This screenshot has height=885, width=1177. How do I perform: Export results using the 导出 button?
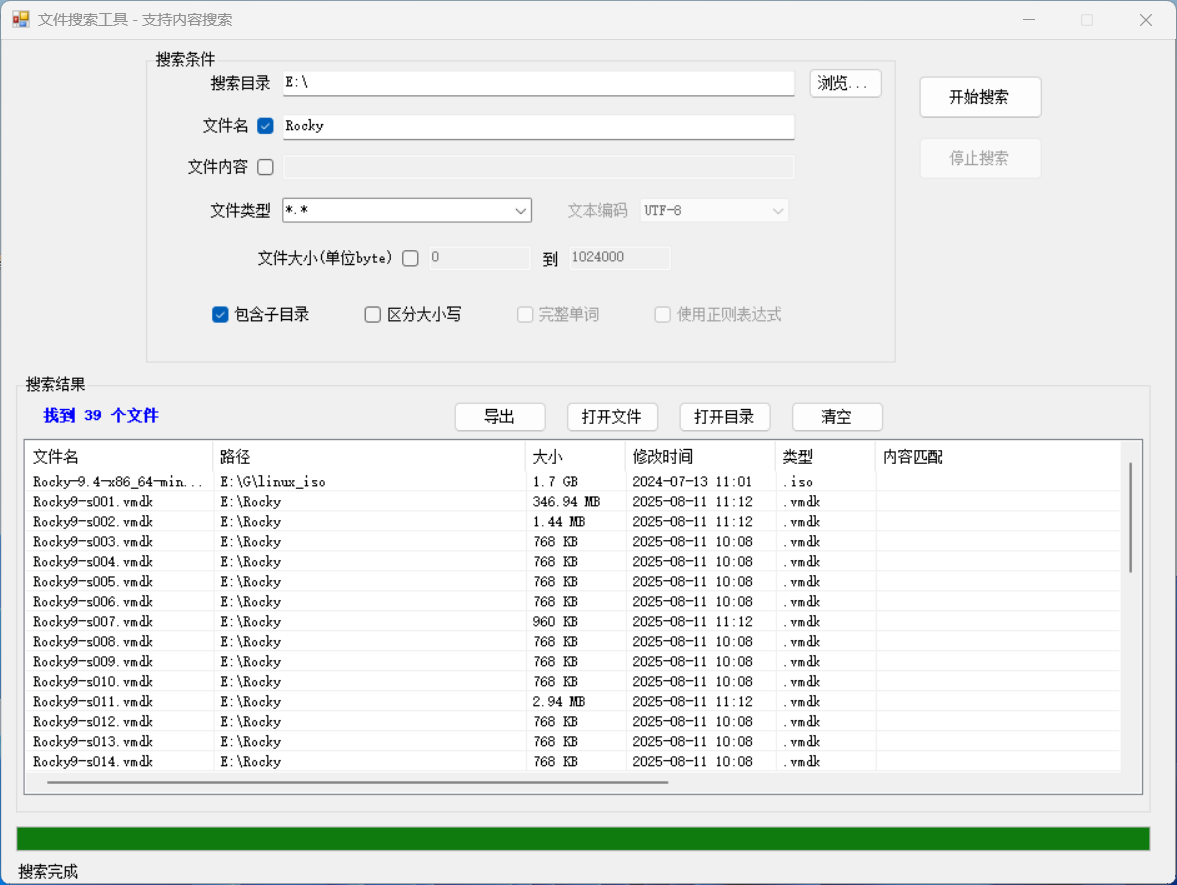(x=500, y=417)
